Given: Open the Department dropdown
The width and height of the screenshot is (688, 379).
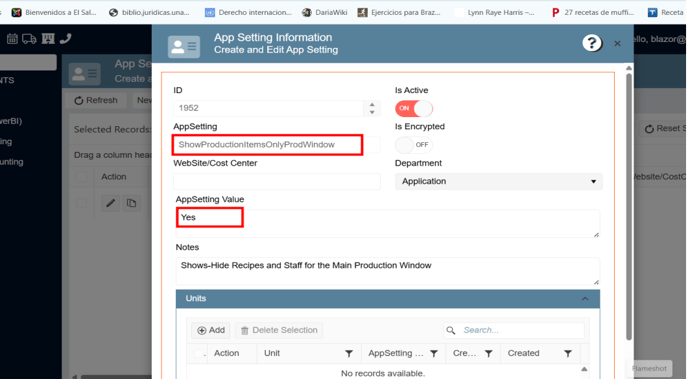Looking at the screenshot, I should [498, 182].
